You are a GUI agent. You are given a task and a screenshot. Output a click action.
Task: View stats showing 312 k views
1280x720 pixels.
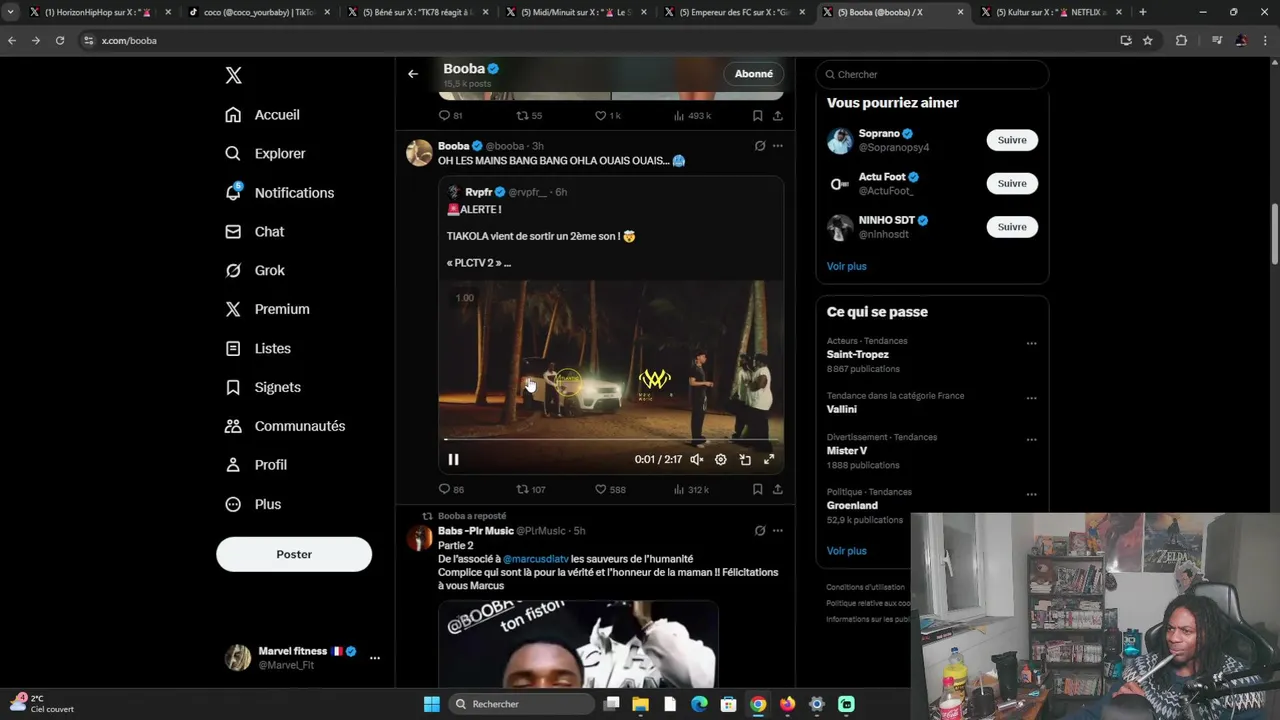[x=691, y=489]
